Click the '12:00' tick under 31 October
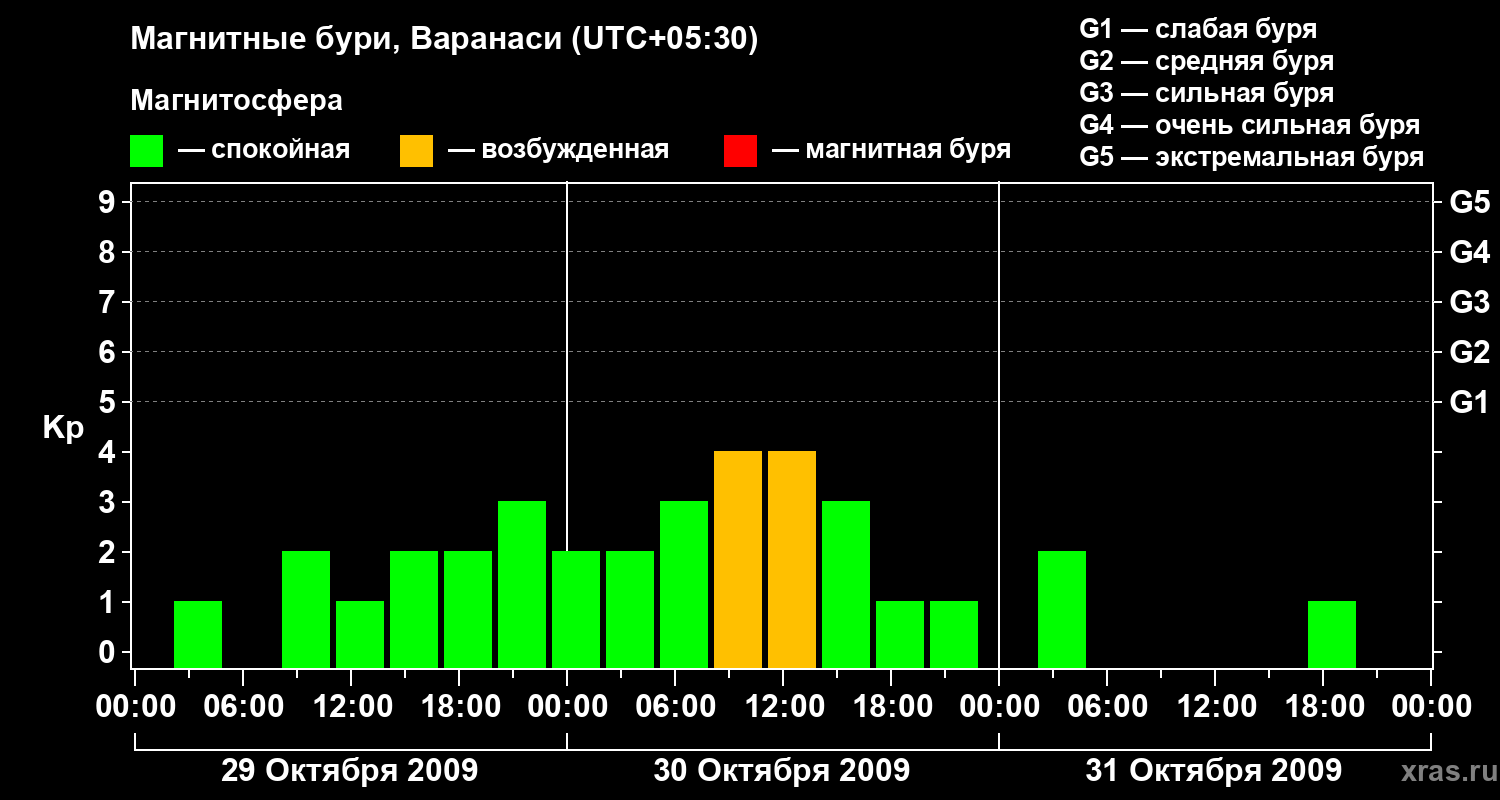Viewport: 1500px width, 800px height. point(1215,707)
